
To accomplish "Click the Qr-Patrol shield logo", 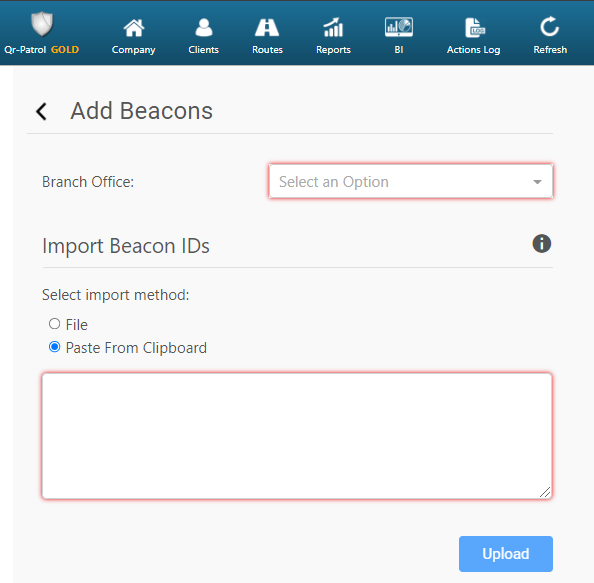I will 42,24.
